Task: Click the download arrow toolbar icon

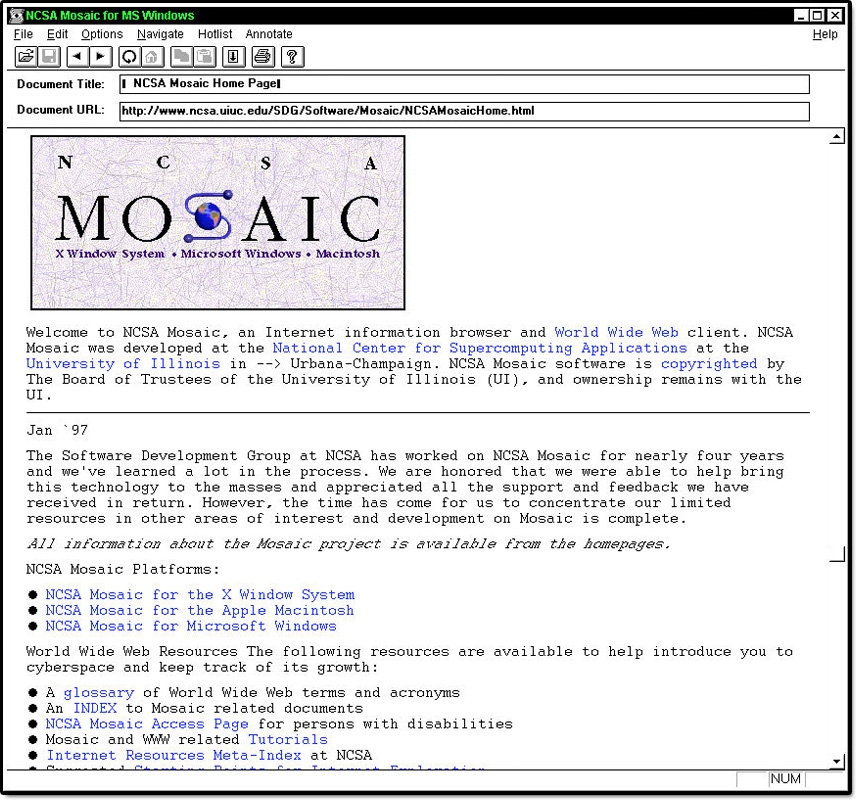Action: coord(232,57)
